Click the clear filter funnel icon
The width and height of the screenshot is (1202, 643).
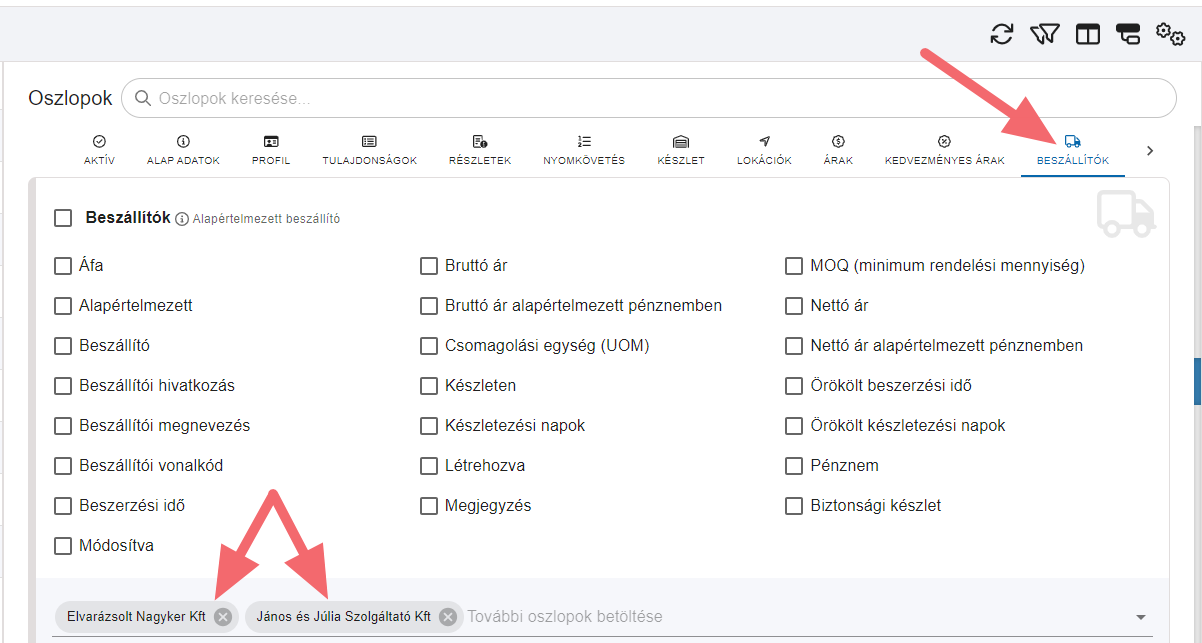[1044, 34]
